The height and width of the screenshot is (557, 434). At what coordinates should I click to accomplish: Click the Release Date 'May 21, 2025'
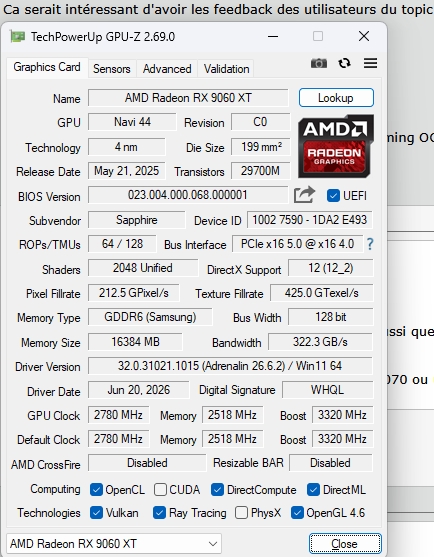(x=126, y=171)
